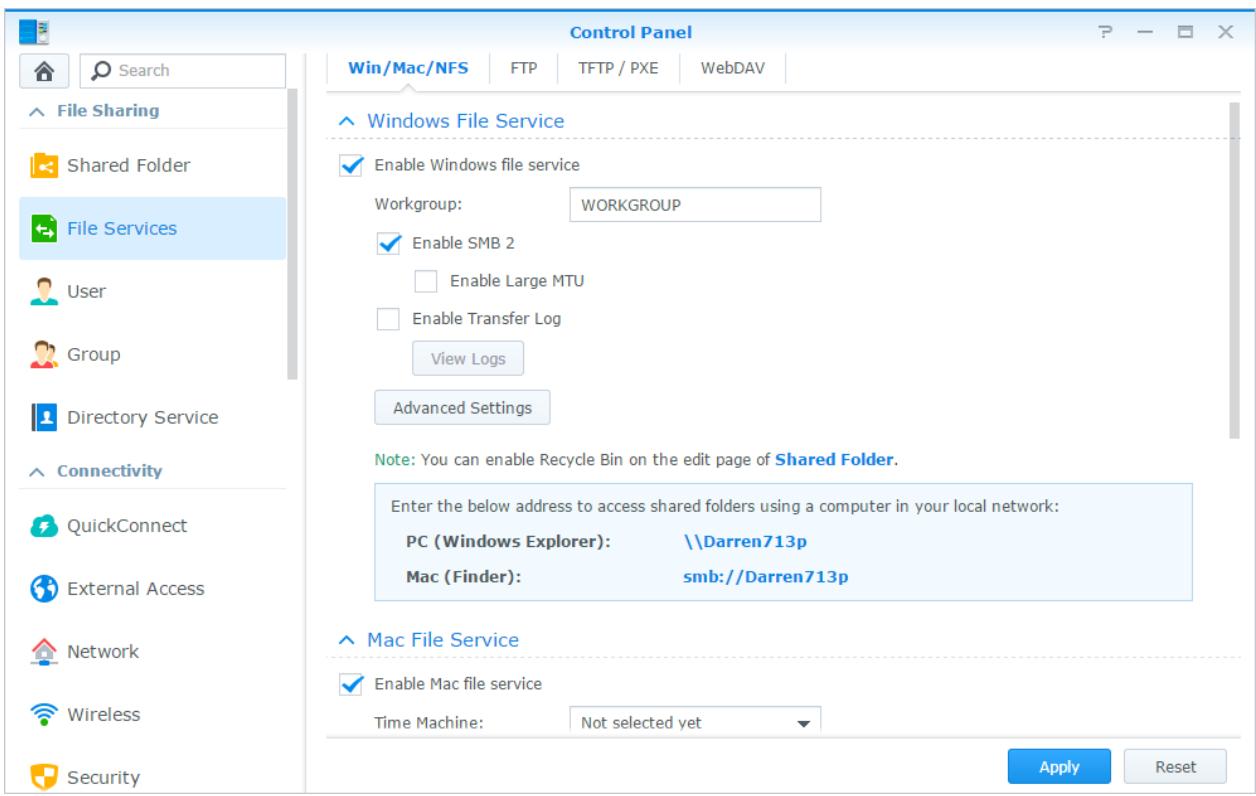Collapse the File Sharing category
The height and width of the screenshot is (796, 1256).
(36, 111)
